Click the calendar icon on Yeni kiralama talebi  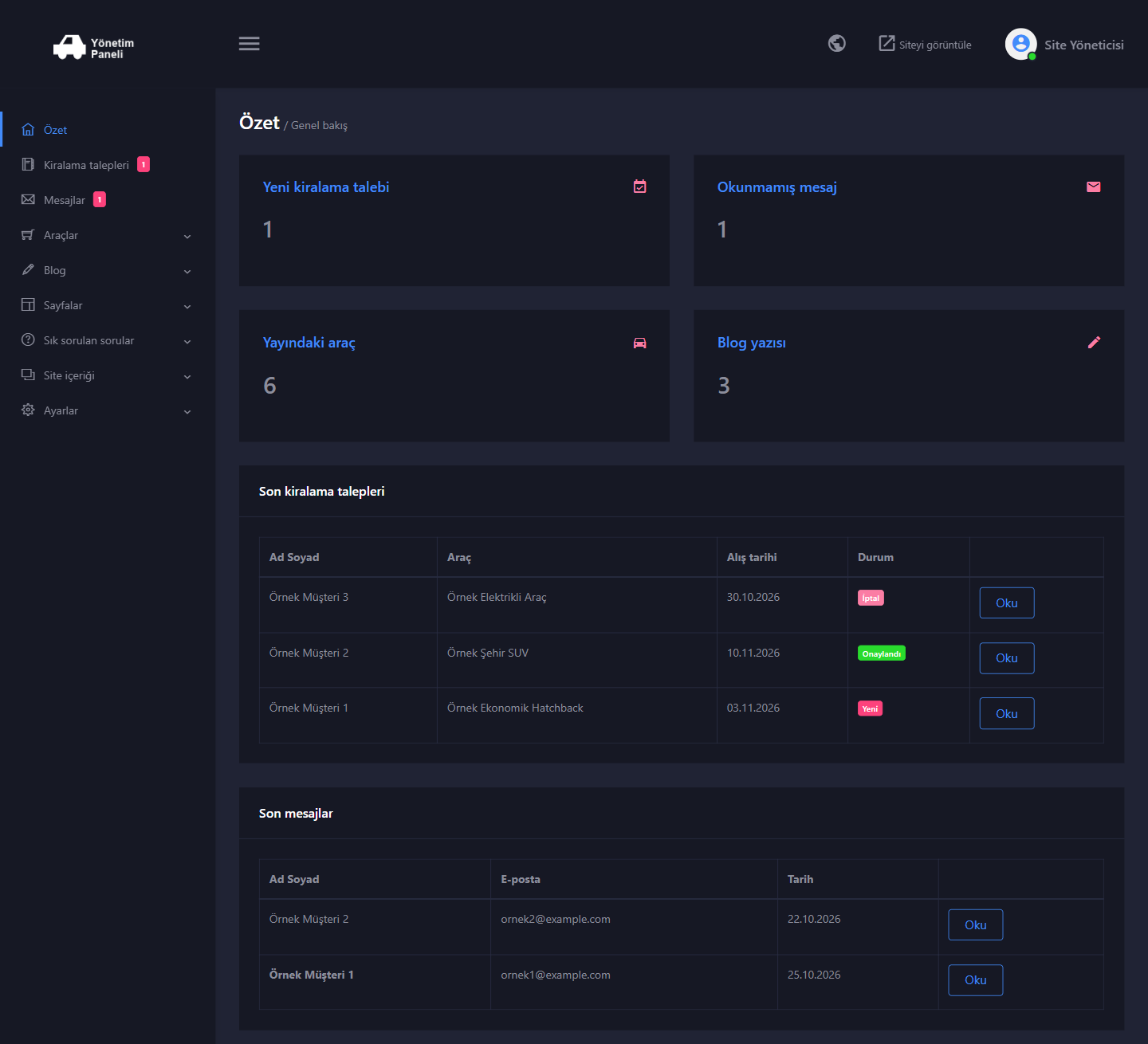(x=639, y=186)
